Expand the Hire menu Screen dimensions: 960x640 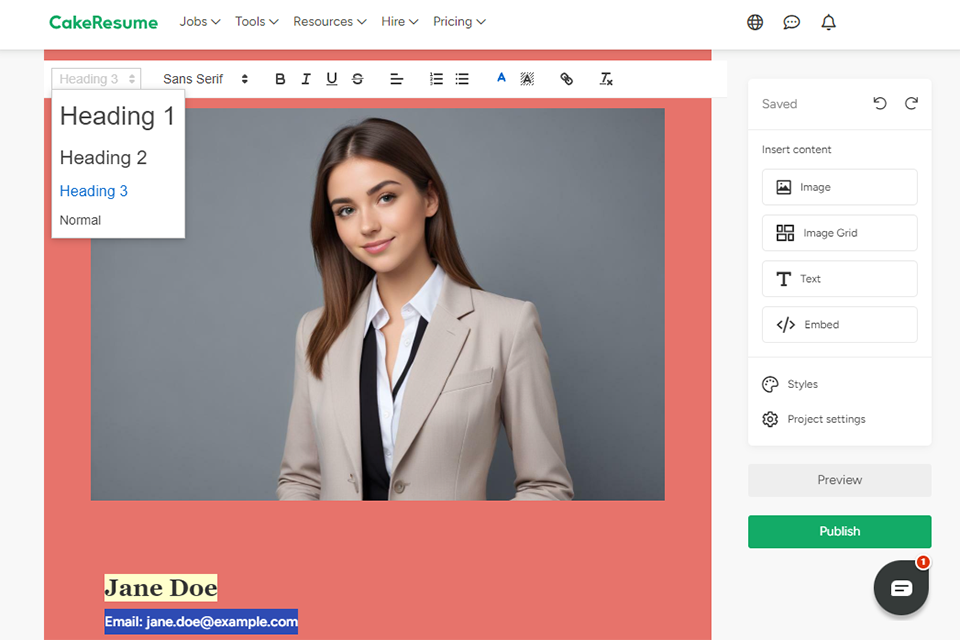click(x=399, y=21)
